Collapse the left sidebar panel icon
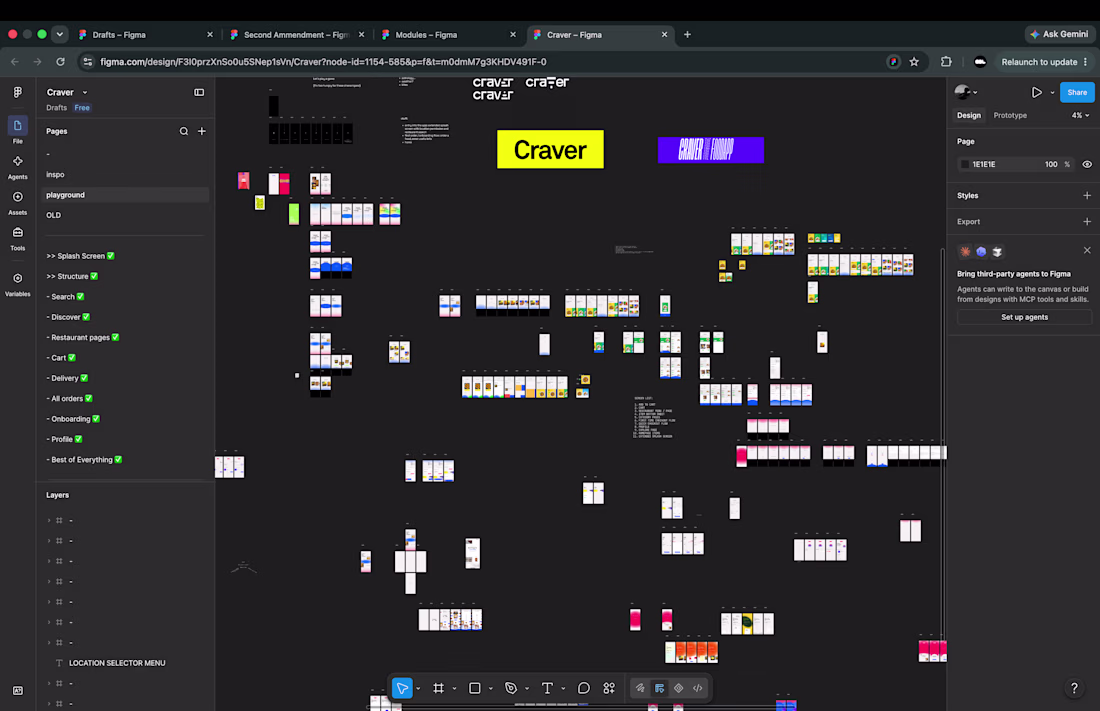This screenshot has width=1100, height=711. [x=199, y=92]
